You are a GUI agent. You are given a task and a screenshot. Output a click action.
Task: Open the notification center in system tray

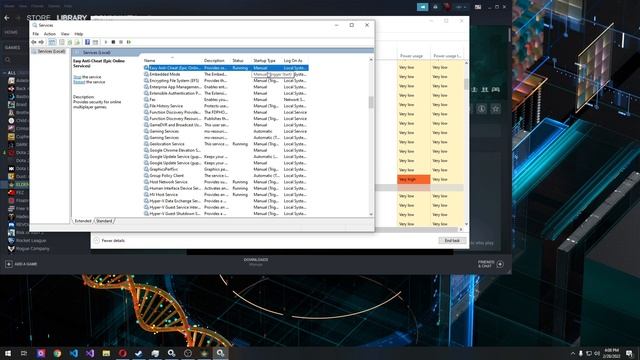629,353
